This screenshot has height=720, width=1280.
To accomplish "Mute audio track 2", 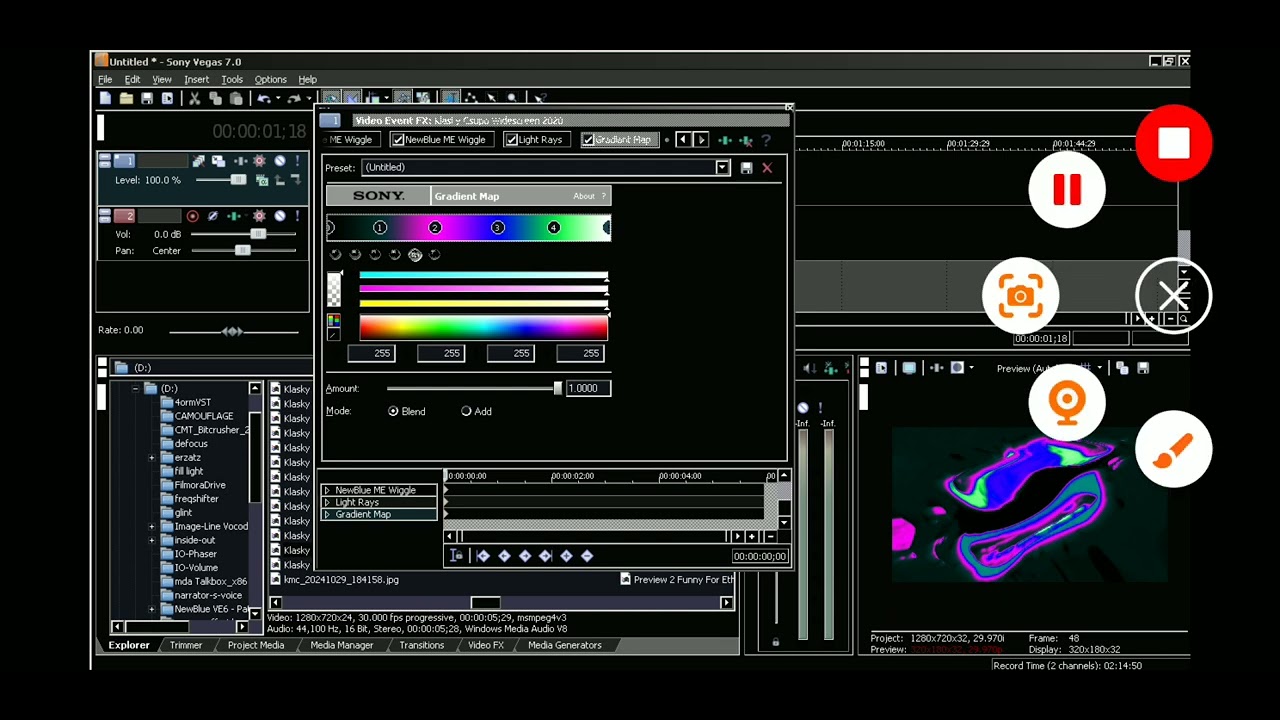I will [280, 216].
